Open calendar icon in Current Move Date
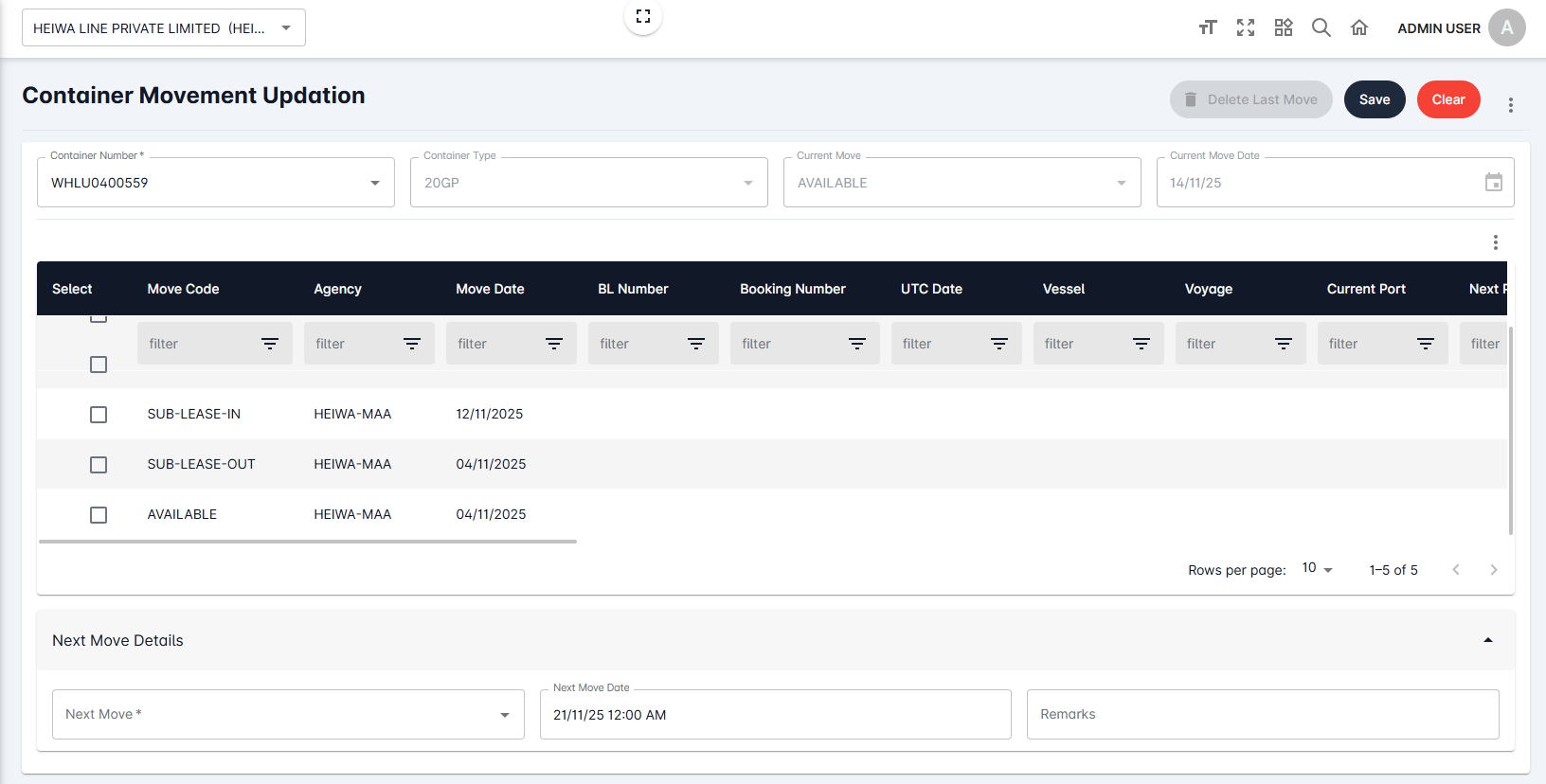The image size is (1546, 784). click(1493, 183)
